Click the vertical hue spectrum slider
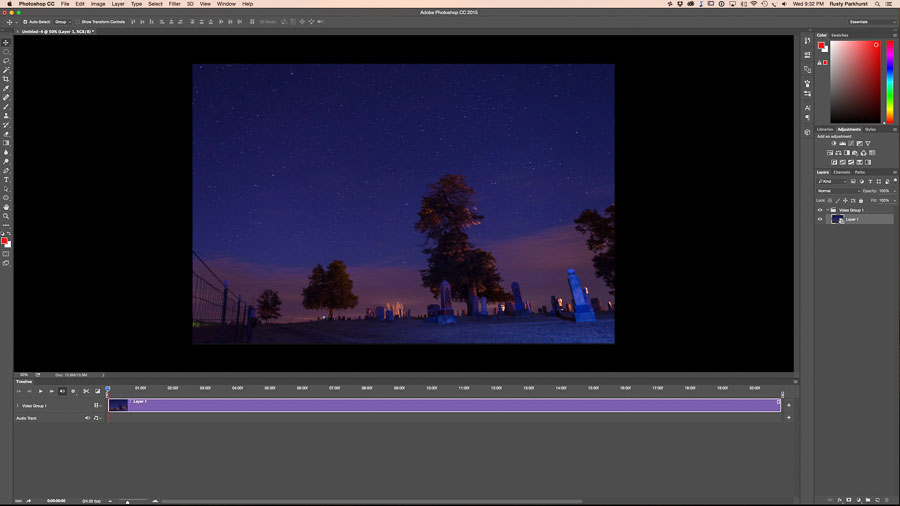 (x=889, y=80)
